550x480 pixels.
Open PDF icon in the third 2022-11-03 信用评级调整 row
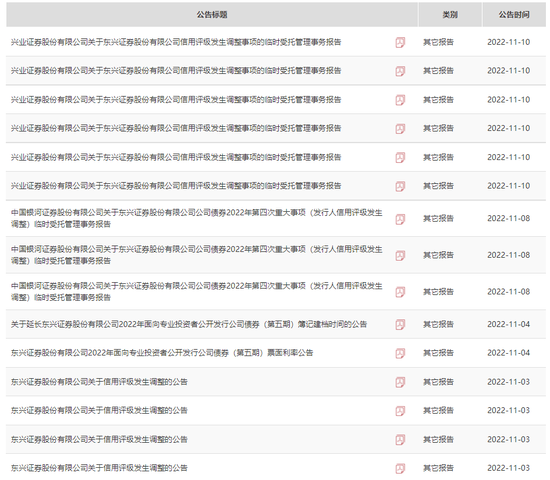pos(400,440)
